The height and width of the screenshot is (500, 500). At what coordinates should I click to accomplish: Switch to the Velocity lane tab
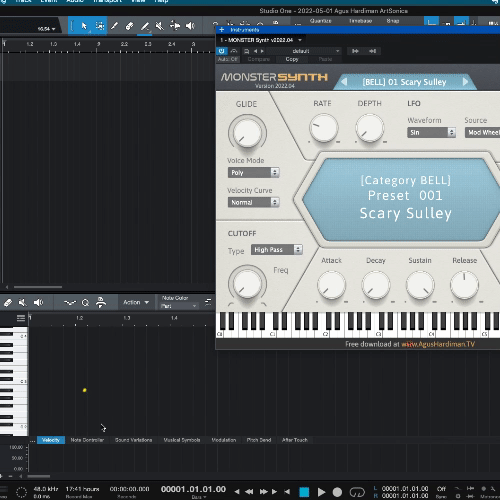[x=51, y=440]
